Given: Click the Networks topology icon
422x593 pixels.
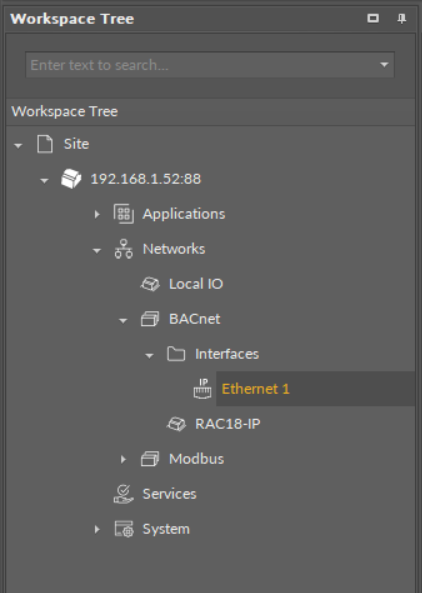Looking at the screenshot, I should (124, 249).
